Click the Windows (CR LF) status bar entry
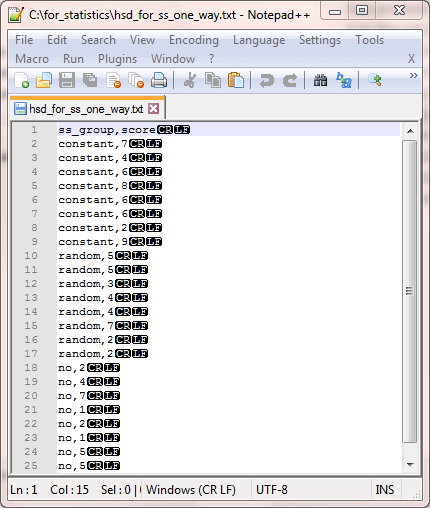430x508 pixels. [x=191, y=490]
